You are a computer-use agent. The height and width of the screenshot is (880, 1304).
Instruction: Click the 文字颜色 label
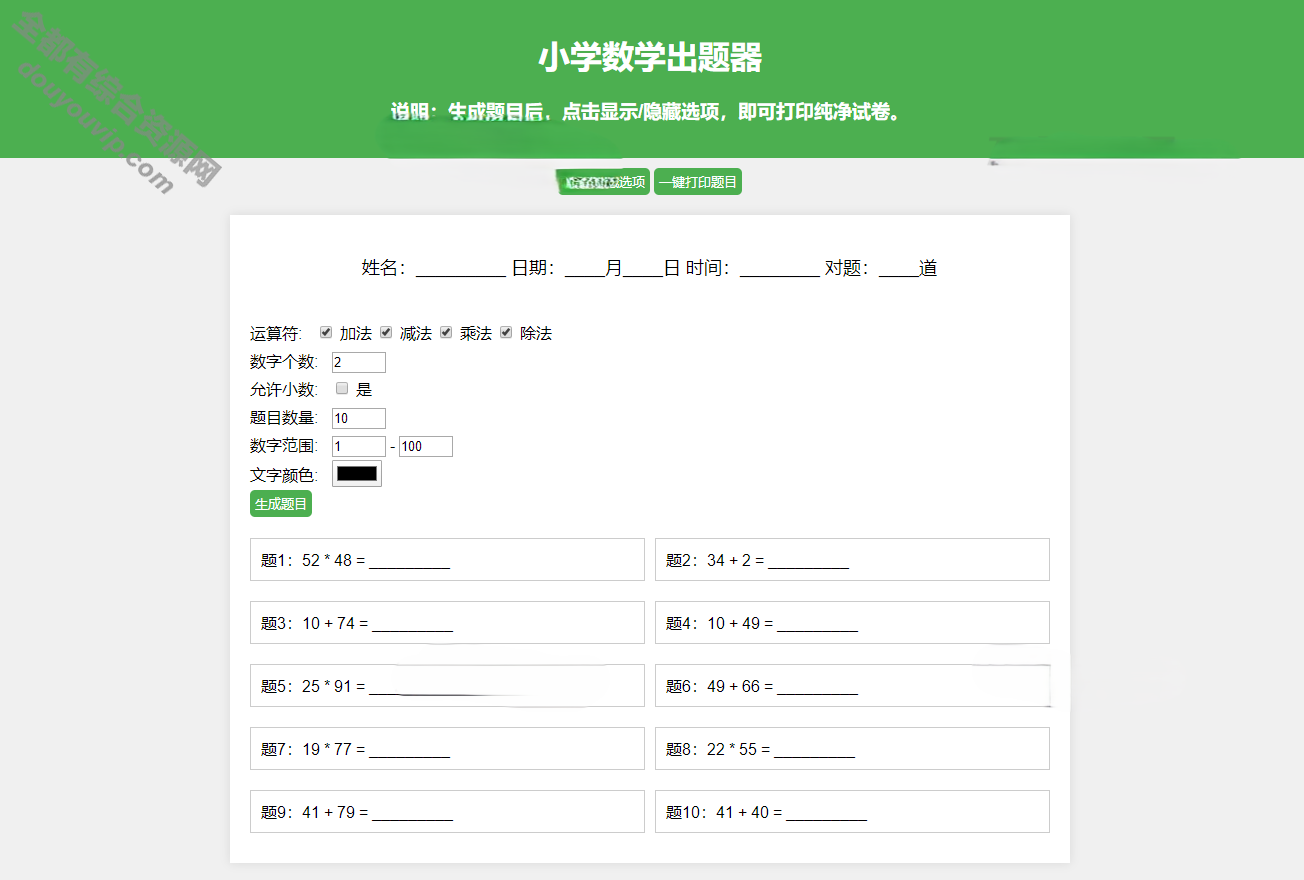[284, 475]
